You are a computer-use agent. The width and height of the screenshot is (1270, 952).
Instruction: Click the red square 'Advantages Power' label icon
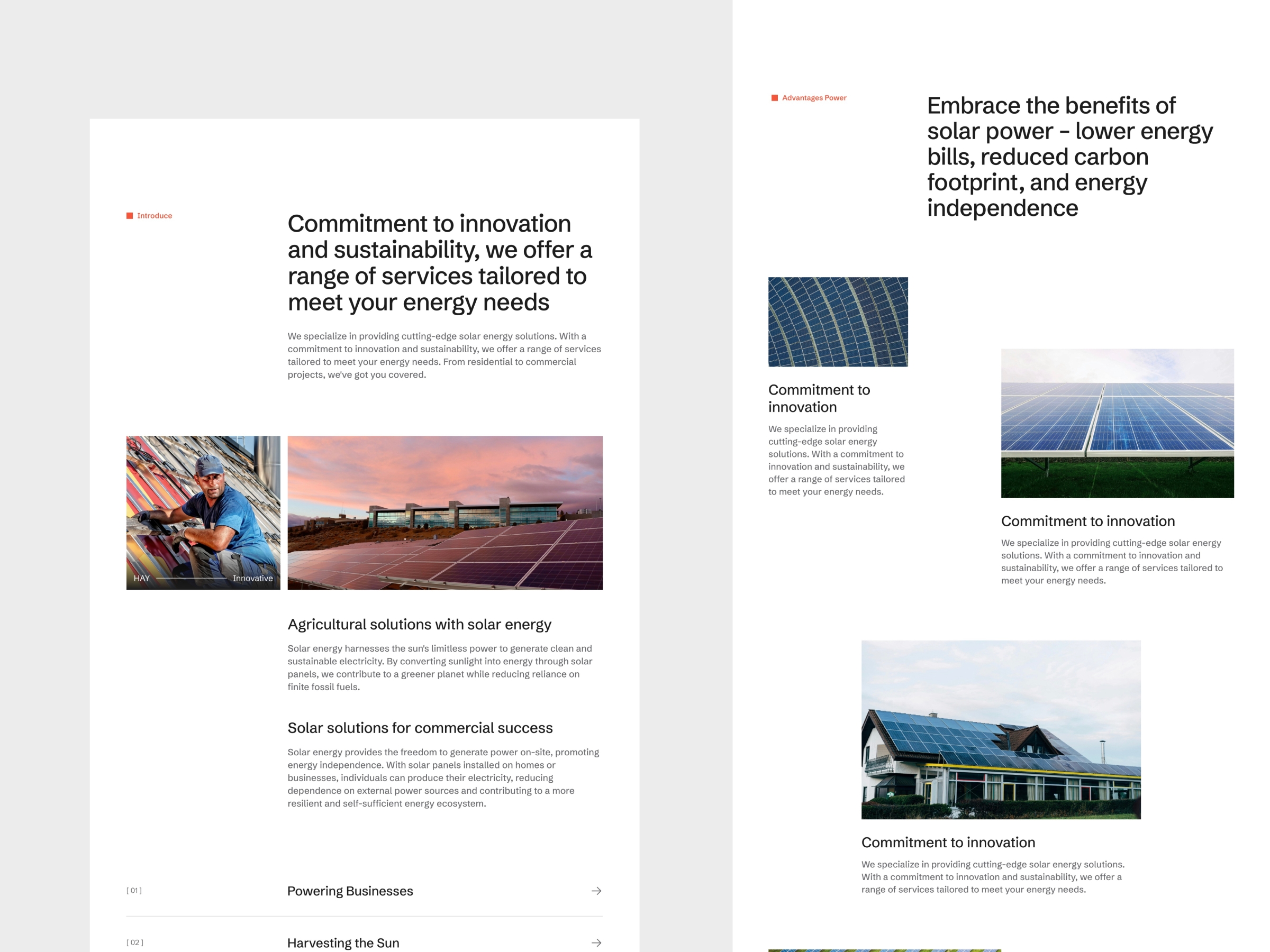point(777,97)
